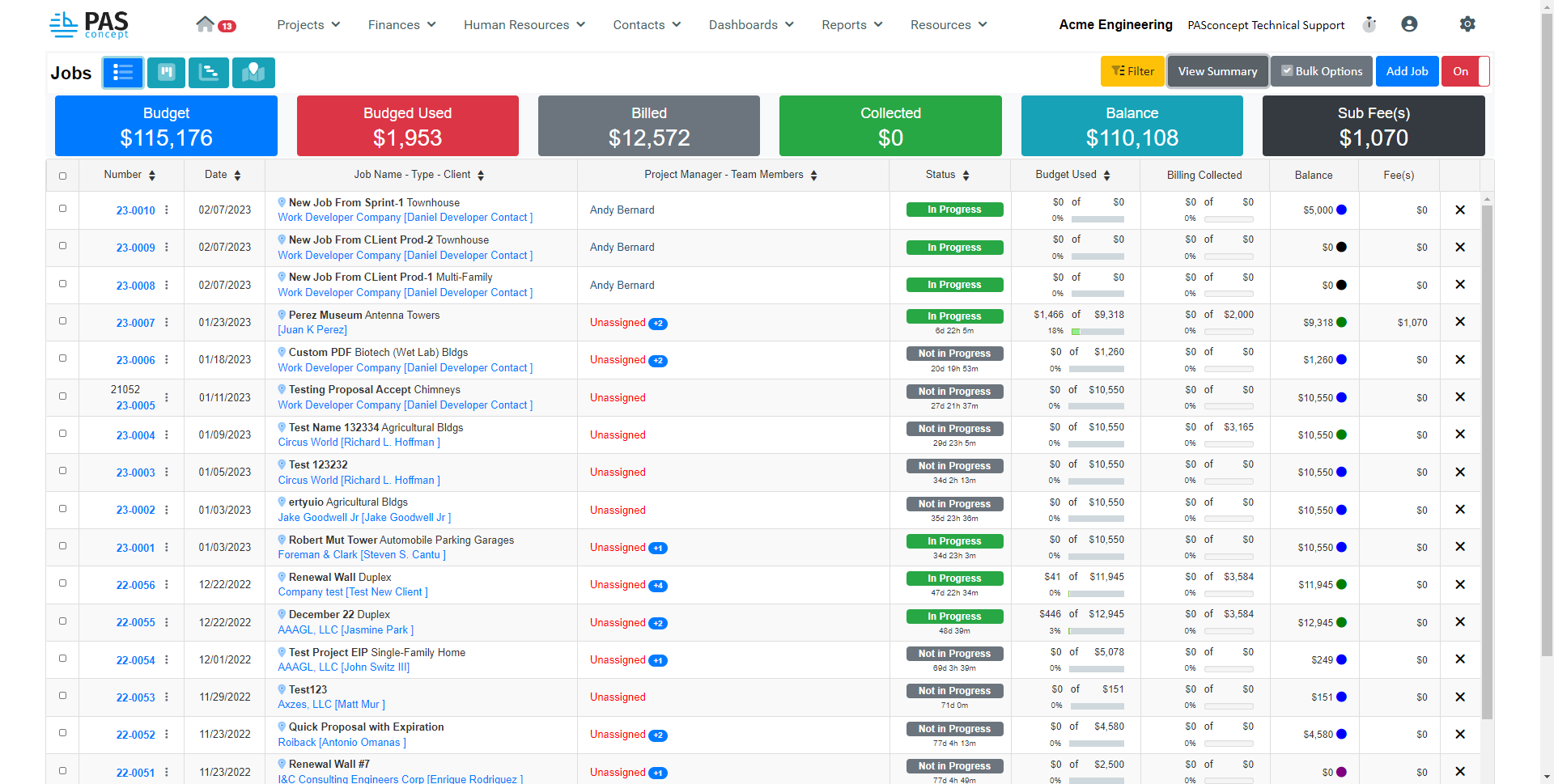Open the Dashboards menu
This screenshot has height=784, width=1554.
[x=750, y=25]
